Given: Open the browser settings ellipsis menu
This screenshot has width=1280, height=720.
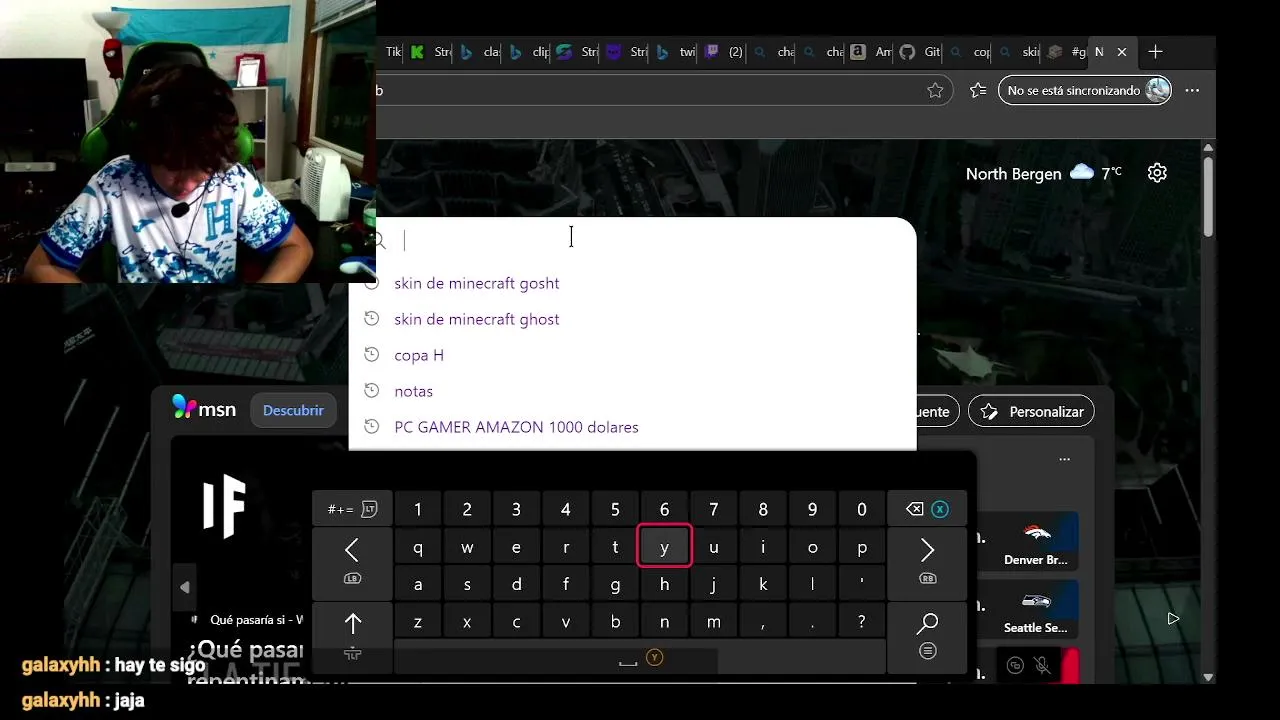Looking at the screenshot, I should (1192, 90).
